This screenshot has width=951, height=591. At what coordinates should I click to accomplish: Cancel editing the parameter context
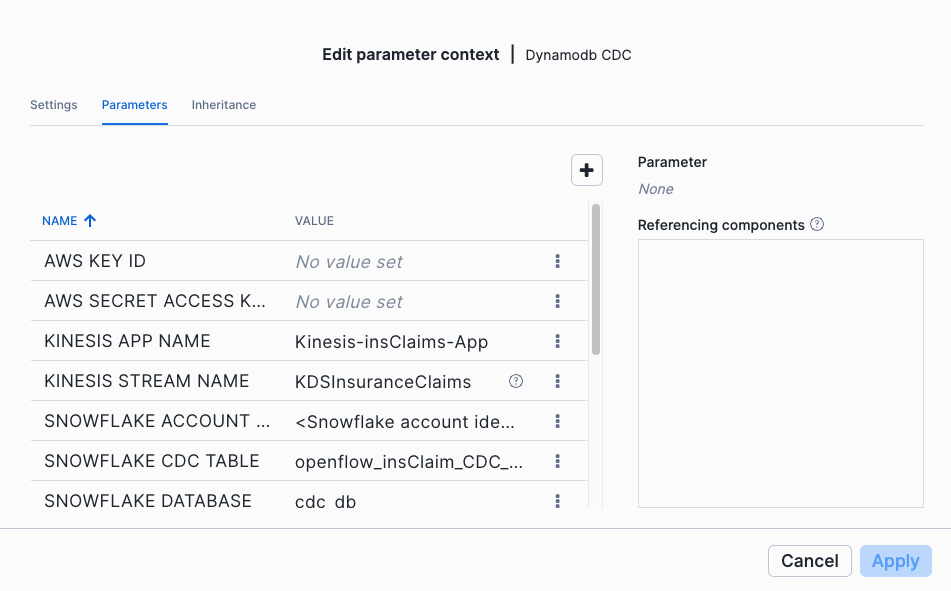pyautogui.click(x=810, y=561)
